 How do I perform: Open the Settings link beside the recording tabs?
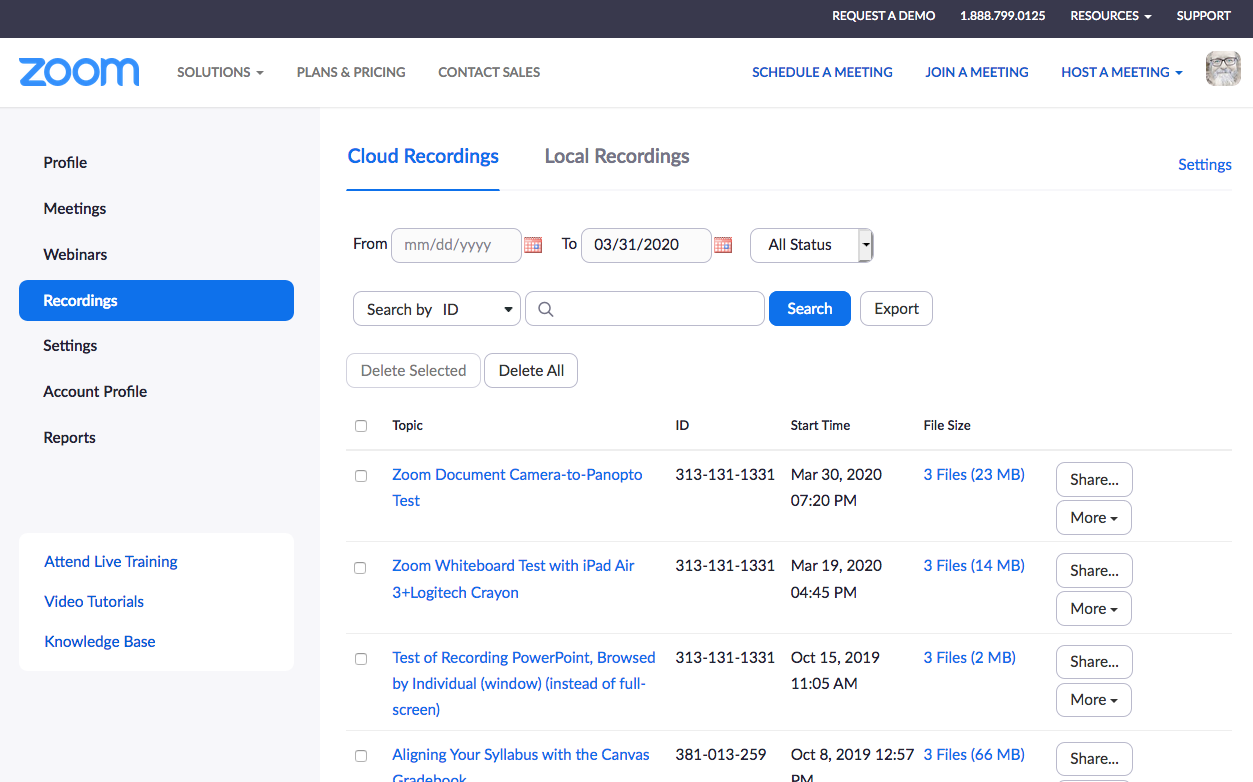coord(1204,165)
